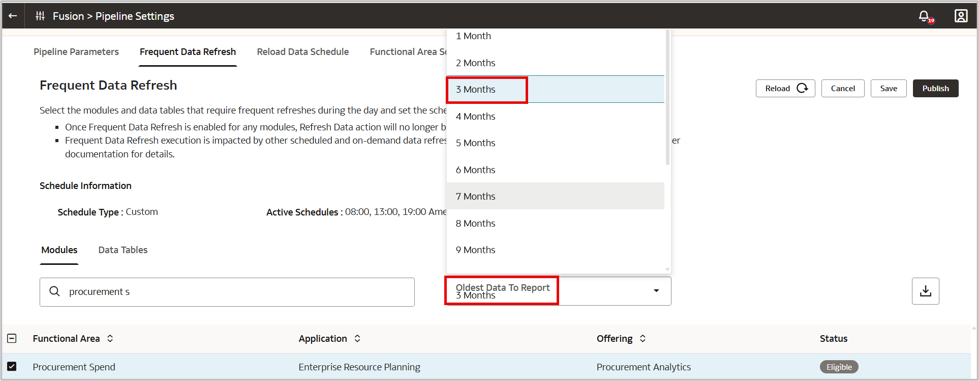The image size is (979, 381).
Task: Click the search magnifier icon
Action: pyautogui.click(x=54, y=292)
